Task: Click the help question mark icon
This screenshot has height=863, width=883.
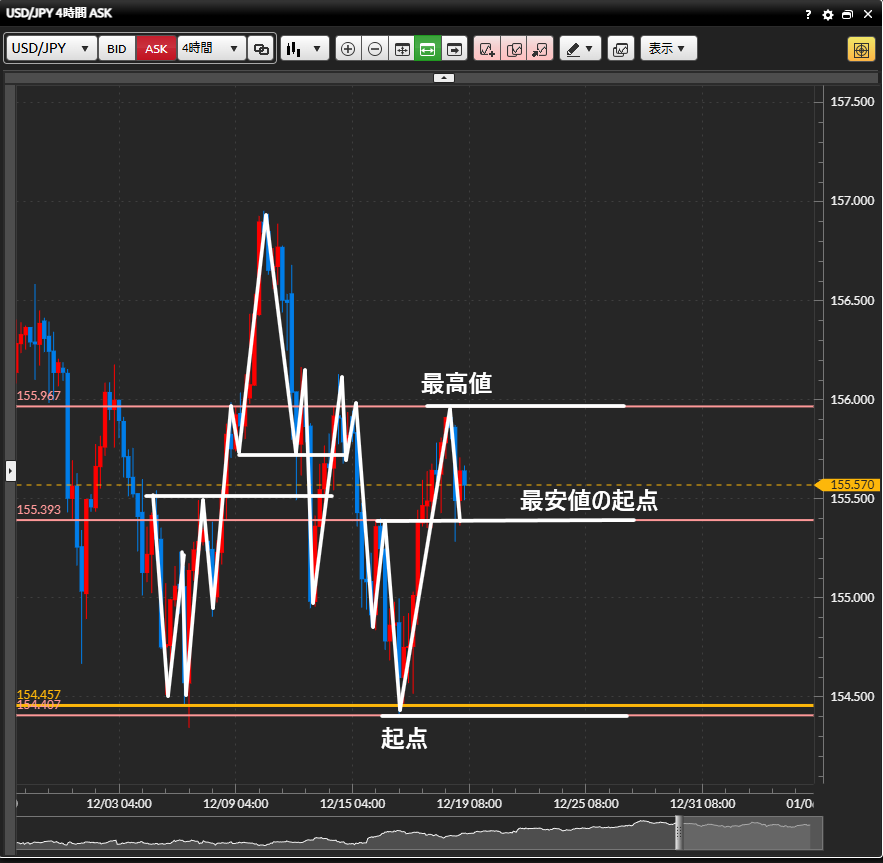Action: 808,15
